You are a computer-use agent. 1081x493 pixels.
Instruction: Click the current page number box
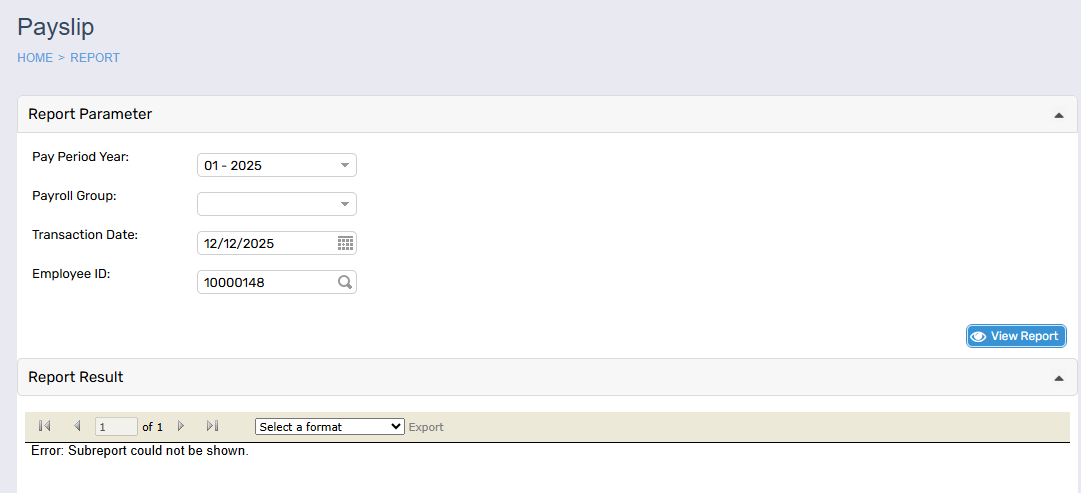pyautogui.click(x=116, y=427)
